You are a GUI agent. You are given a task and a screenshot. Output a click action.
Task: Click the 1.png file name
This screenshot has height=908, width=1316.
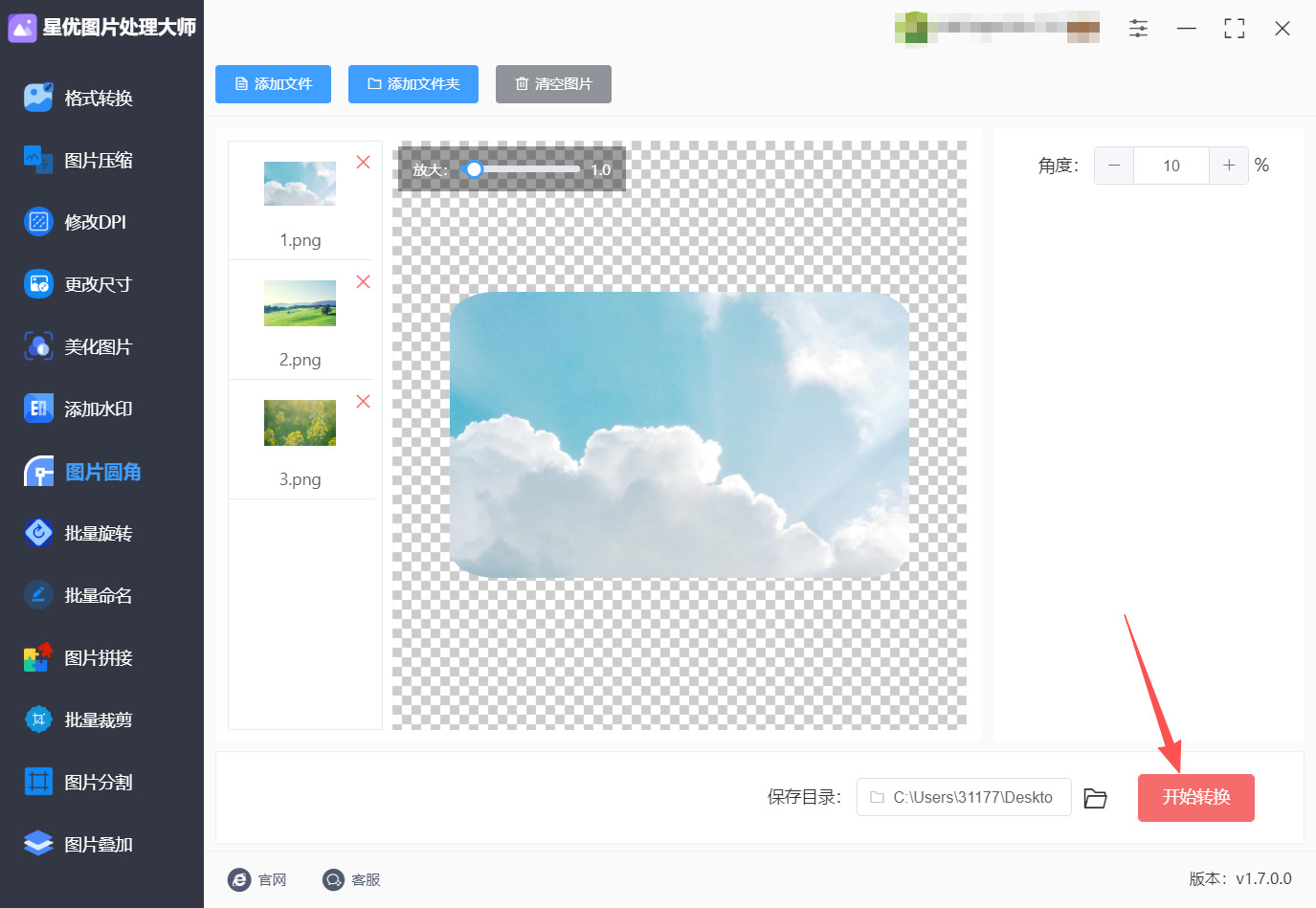click(x=301, y=240)
